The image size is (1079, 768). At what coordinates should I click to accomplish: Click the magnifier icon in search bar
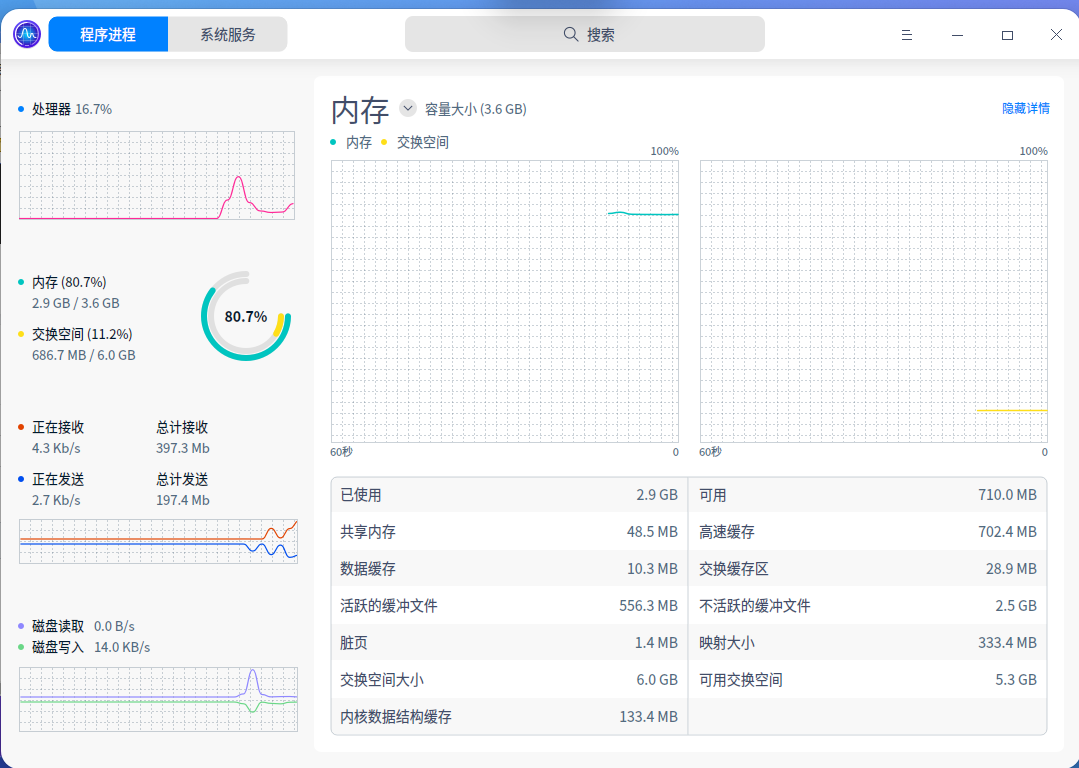570,34
